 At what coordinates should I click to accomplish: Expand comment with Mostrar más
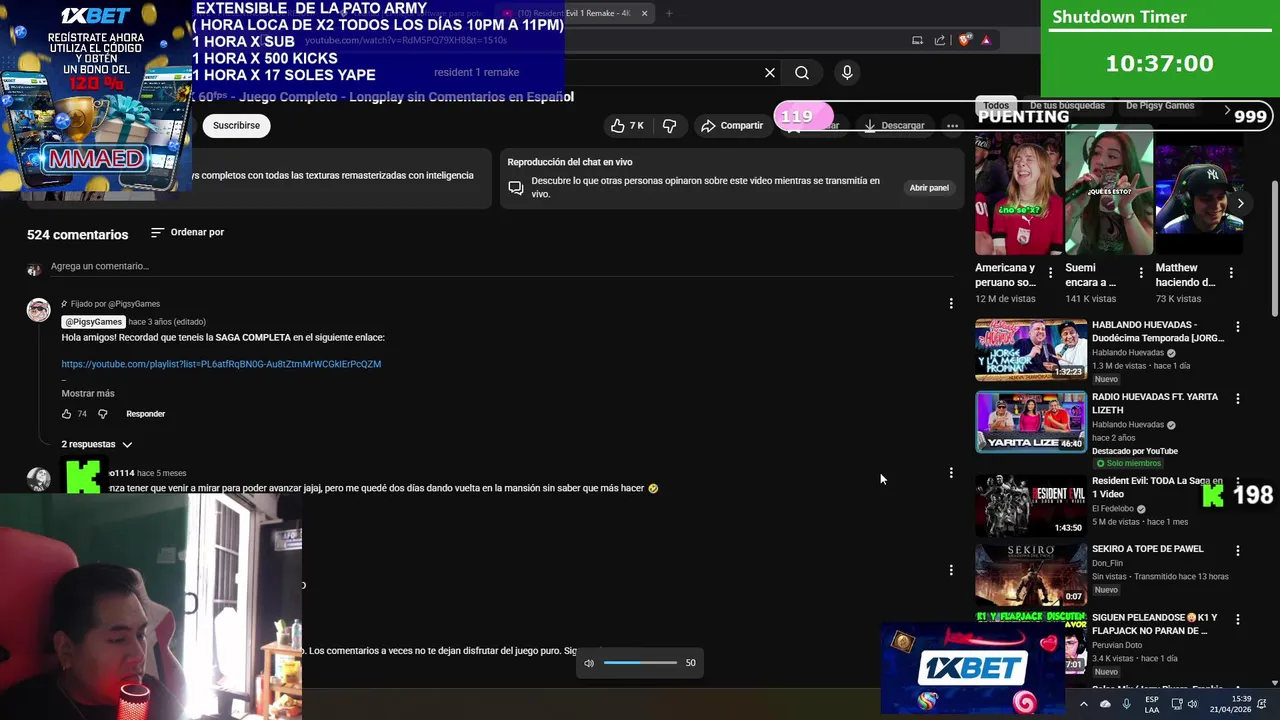[88, 393]
